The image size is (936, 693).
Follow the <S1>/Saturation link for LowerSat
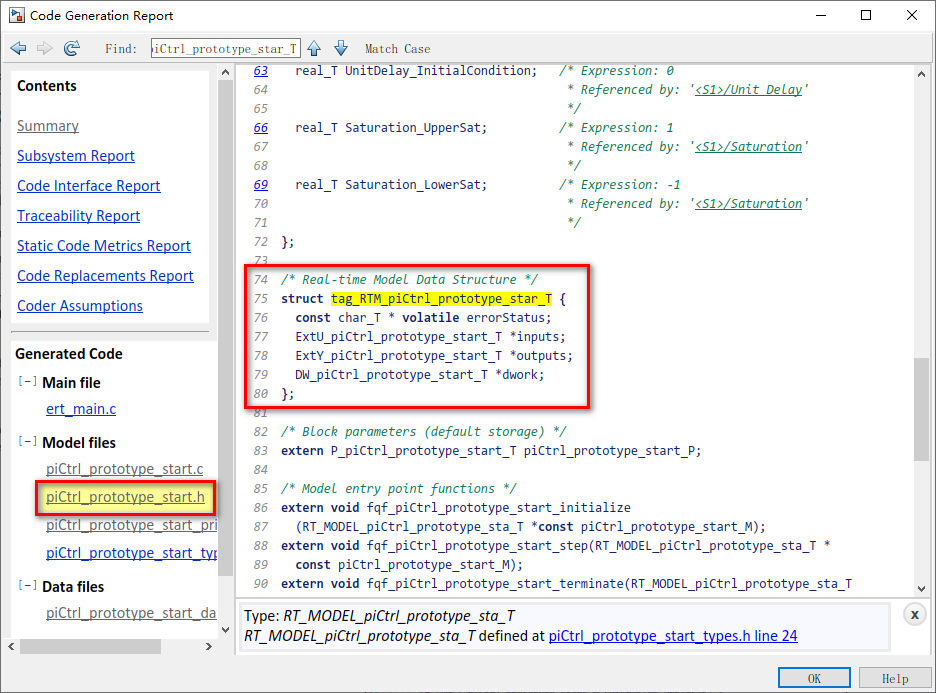749,204
